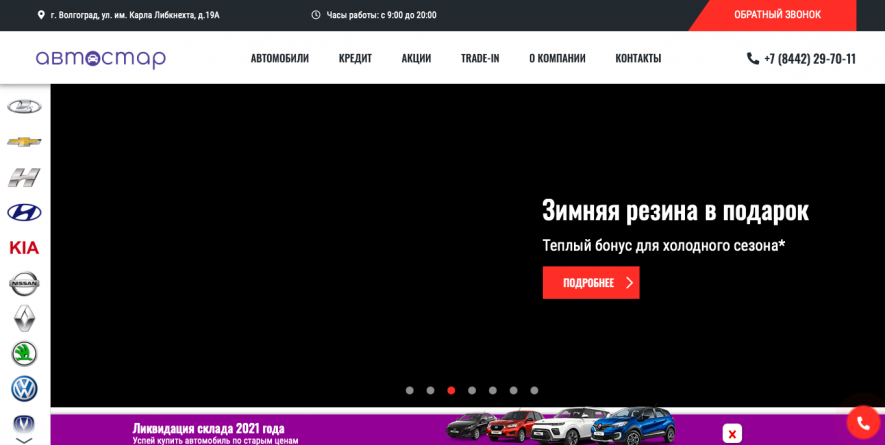
Task: Pick the Hyundai logo in sidebar
Action: pyautogui.click(x=24, y=212)
